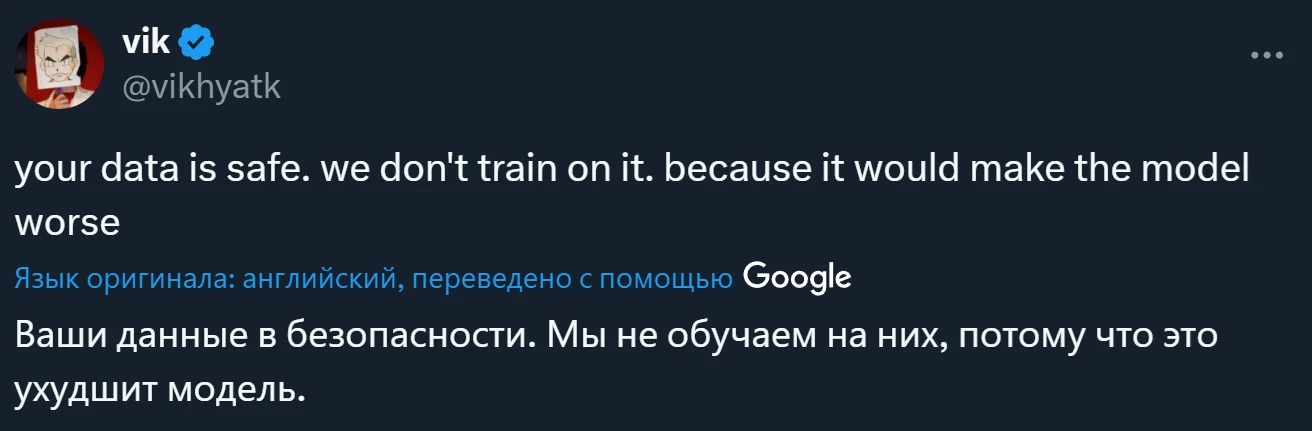This screenshot has height=431, width=1312.
Task: Click the display name "vik"
Action: [x=144, y=42]
